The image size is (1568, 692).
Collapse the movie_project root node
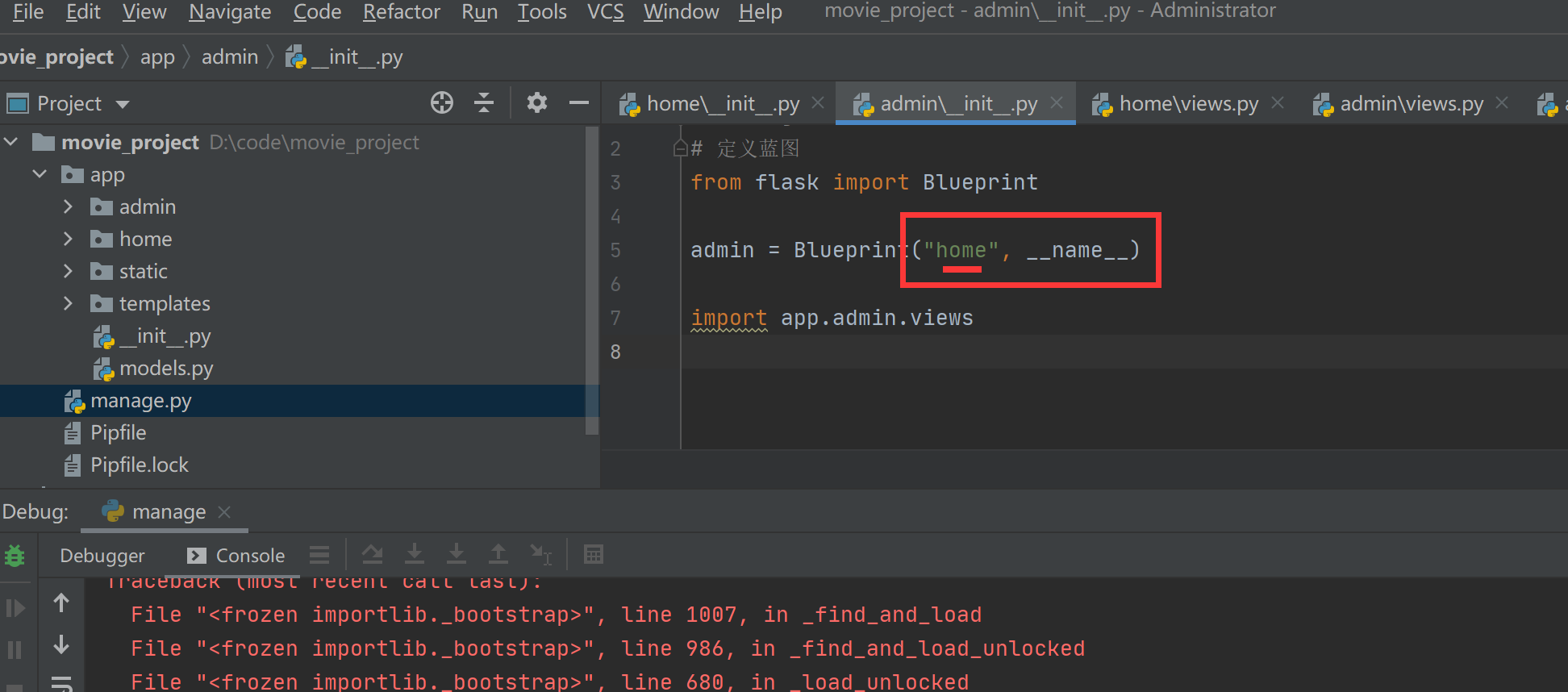(11, 142)
